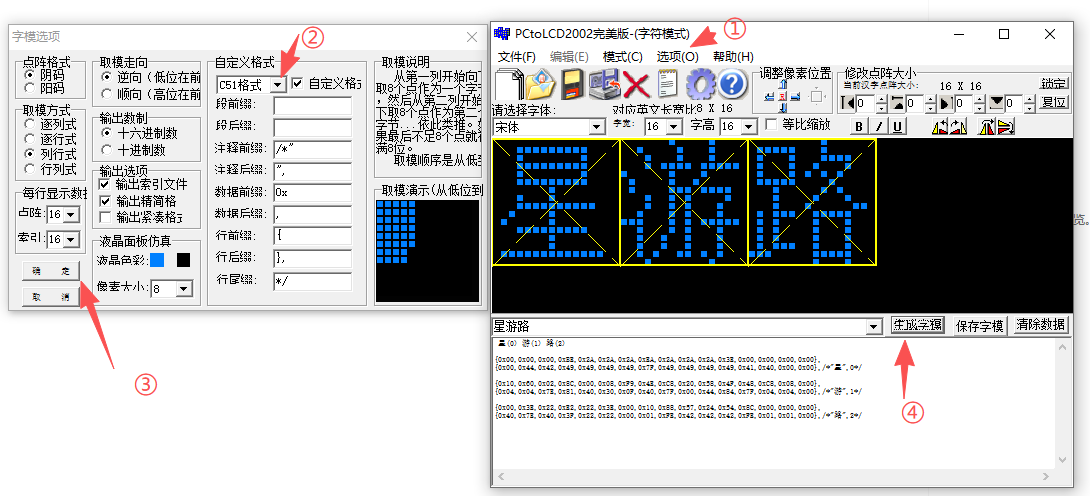The width and height of the screenshot is (1090, 496).
Task: Click the first rotate triangle icon
Action: coord(940,126)
